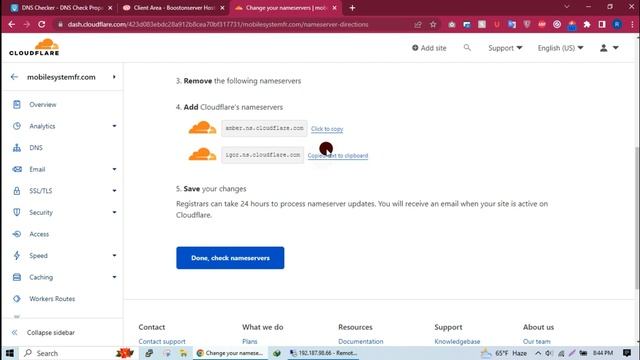Open the Contact support footer link
Screen dimensions: 640x360
tap(162, 341)
